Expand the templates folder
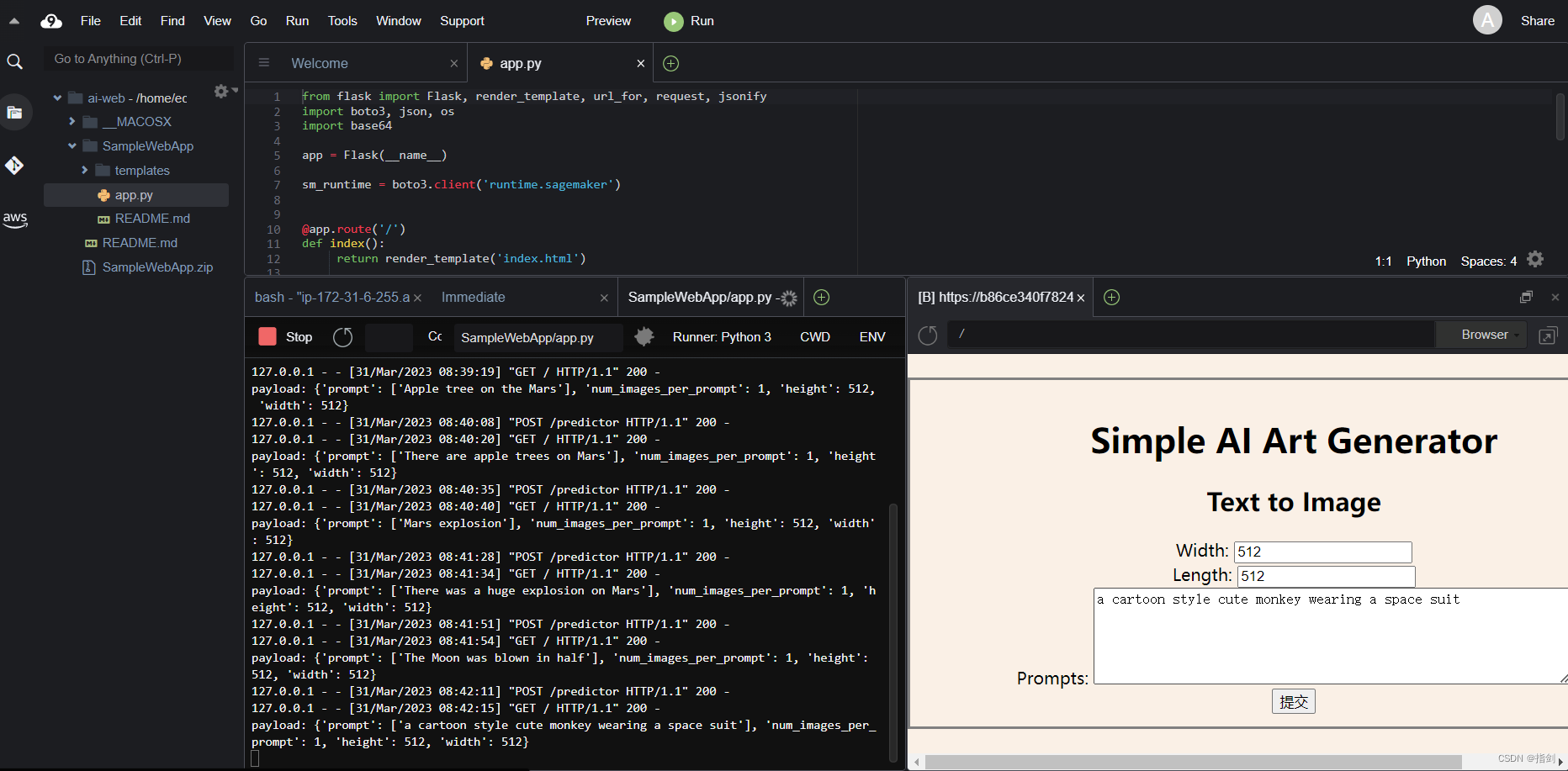The width and height of the screenshot is (1568, 771). [x=85, y=171]
